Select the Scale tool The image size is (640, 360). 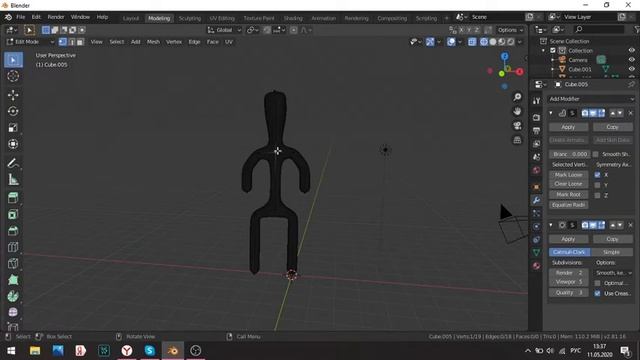click(x=13, y=127)
